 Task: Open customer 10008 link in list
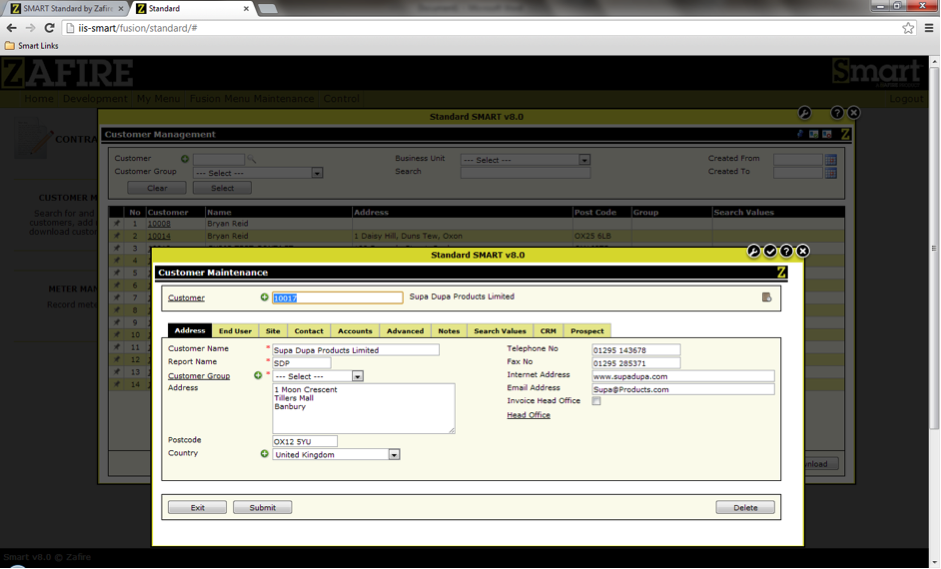pyautogui.click(x=159, y=223)
